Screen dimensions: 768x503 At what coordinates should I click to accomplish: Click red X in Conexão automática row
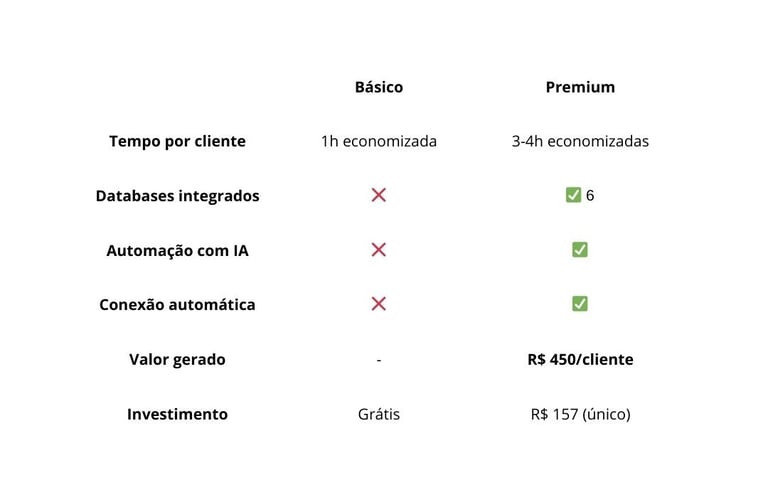(x=378, y=304)
